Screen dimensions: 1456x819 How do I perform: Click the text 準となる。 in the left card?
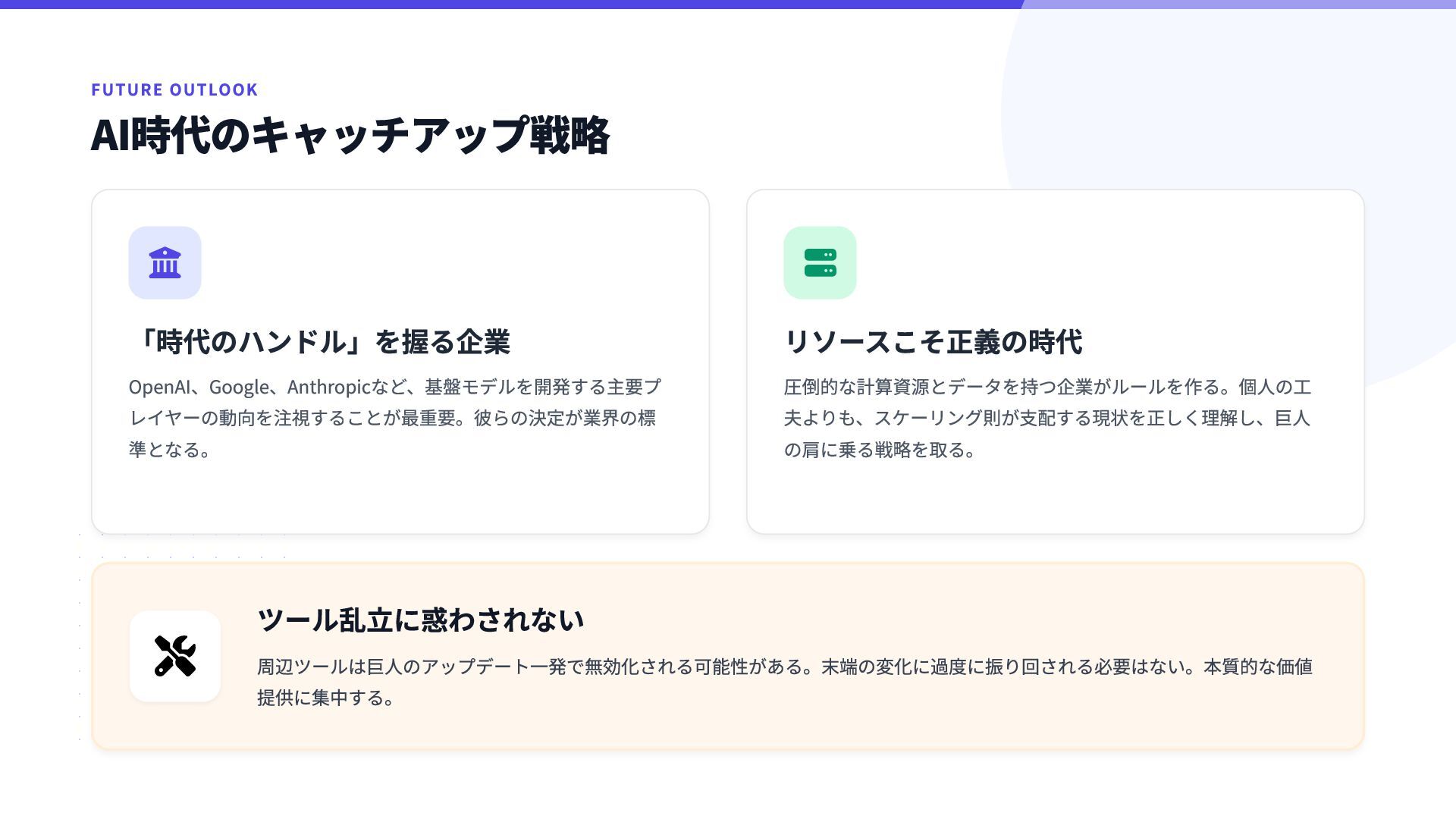tap(170, 450)
